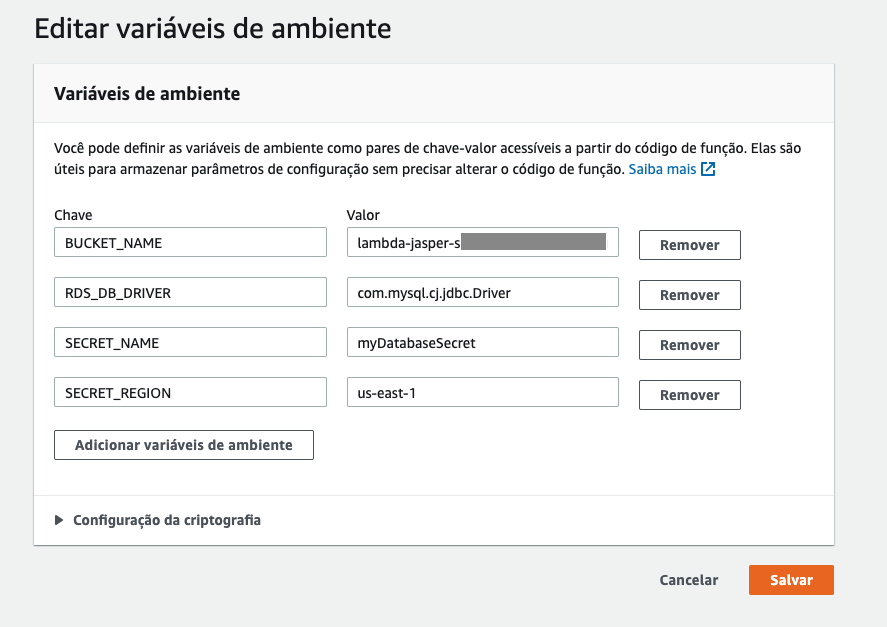Click the SECRET_REGION key field
This screenshot has width=887, height=627.
click(190, 392)
